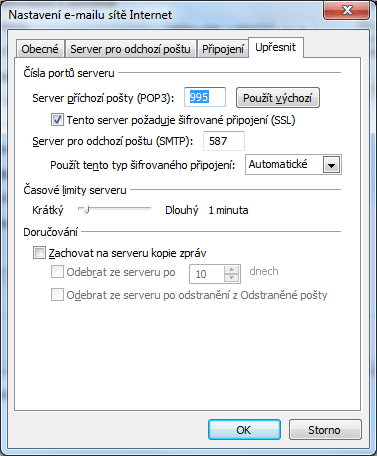Toggle Odebrat po odstranění z Odstraněné pošty
The width and height of the screenshot is (377, 456).
pyautogui.click(x=57, y=295)
